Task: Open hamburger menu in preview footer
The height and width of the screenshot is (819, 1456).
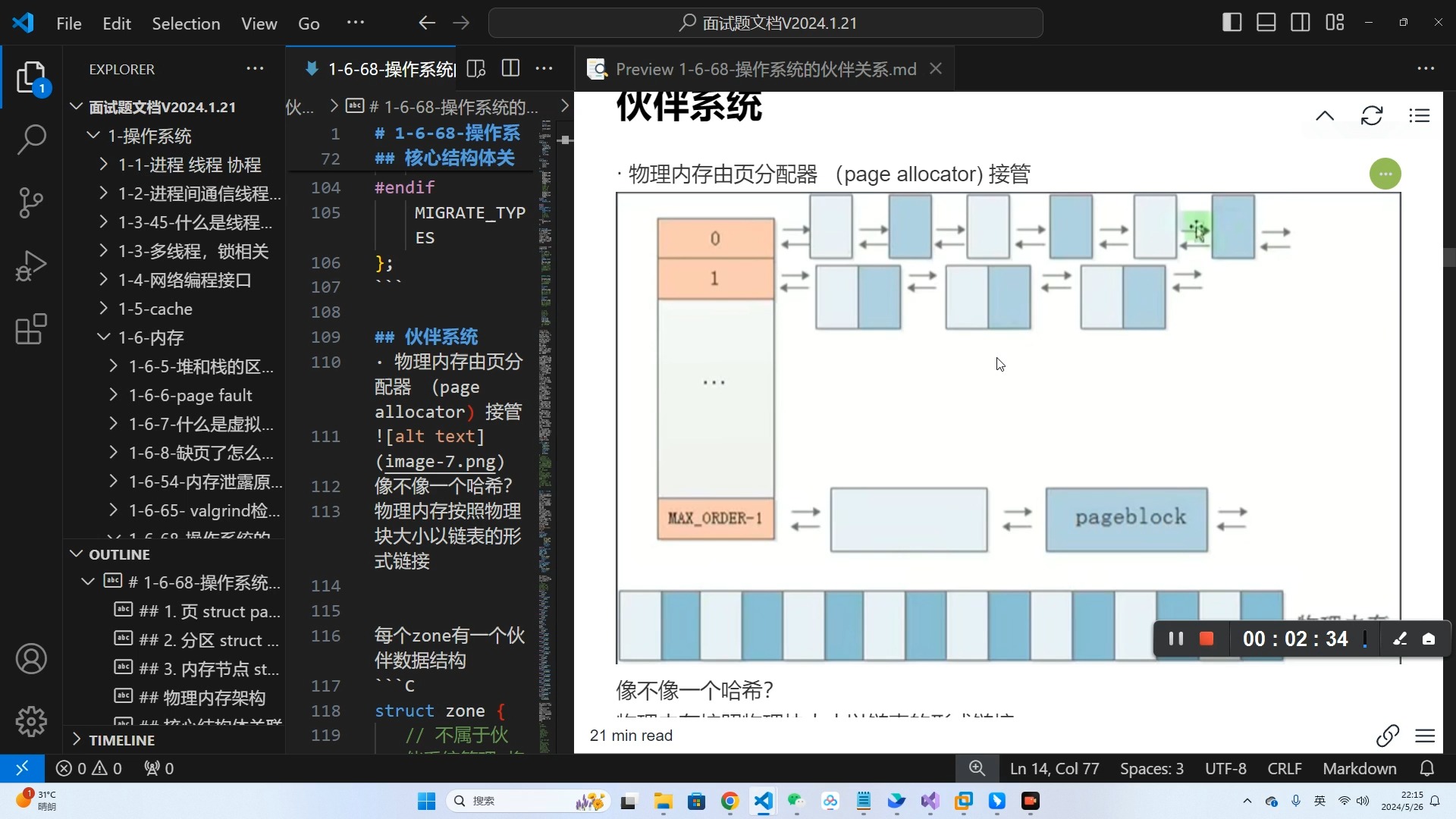Action: 1425,736
